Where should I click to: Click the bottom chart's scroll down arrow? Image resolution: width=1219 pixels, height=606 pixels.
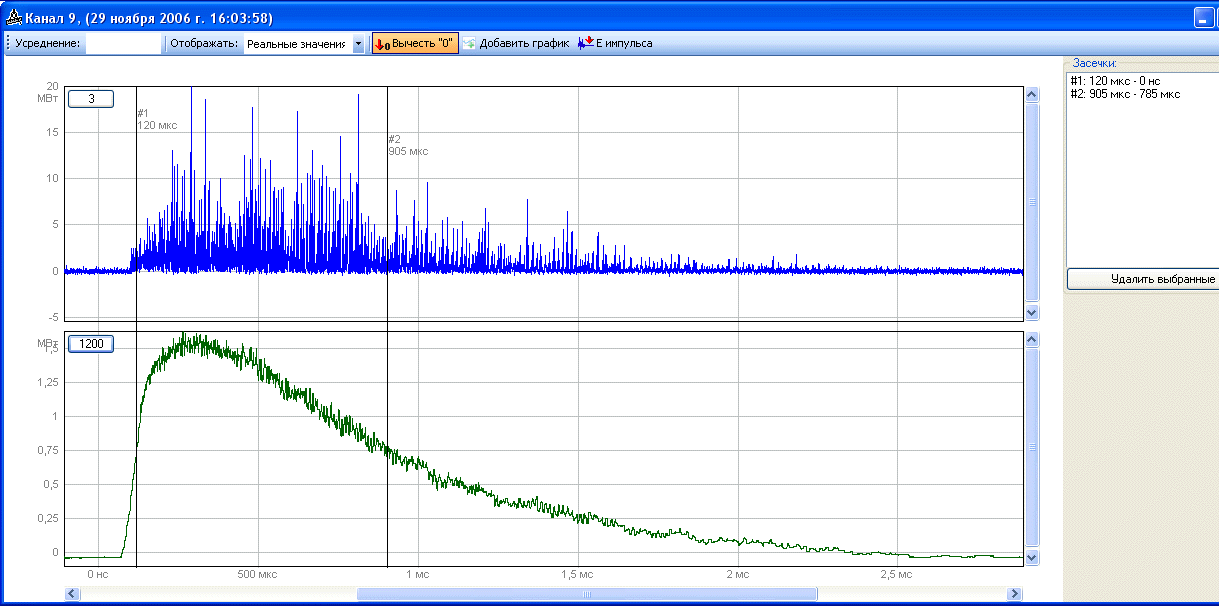1033,557
